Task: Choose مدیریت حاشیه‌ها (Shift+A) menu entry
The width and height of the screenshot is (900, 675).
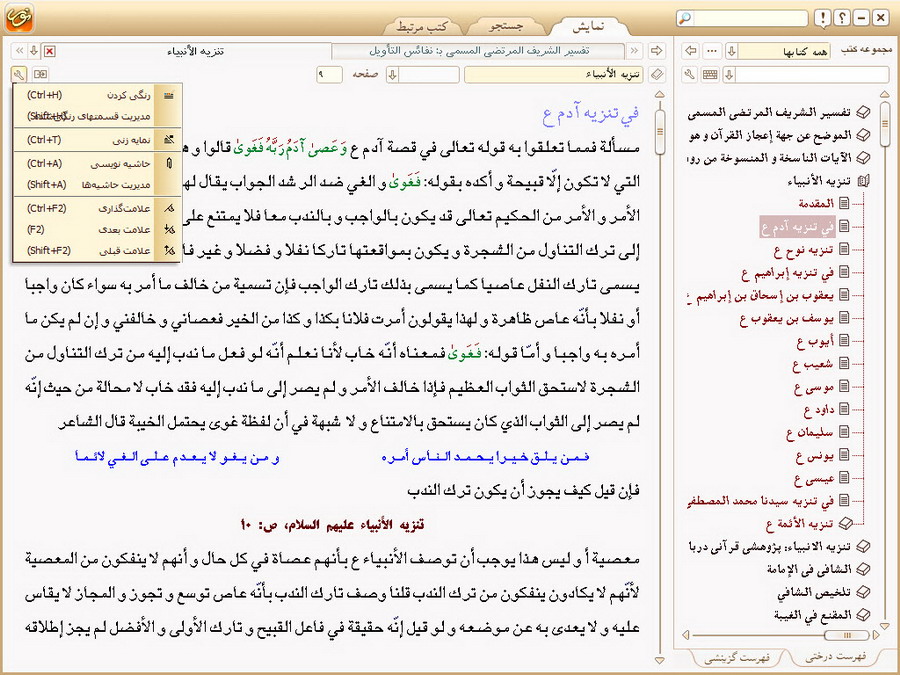Action: pos(97,185)
